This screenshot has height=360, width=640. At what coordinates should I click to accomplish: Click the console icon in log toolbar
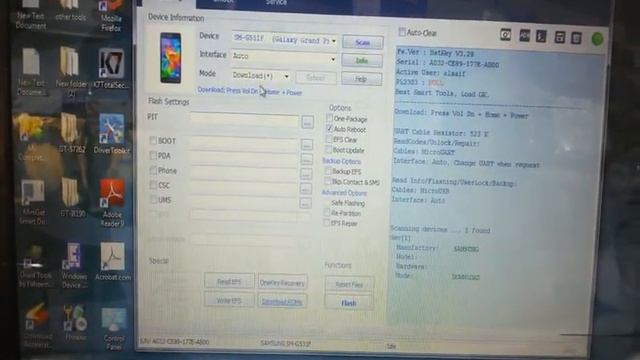tap(541, 36)
